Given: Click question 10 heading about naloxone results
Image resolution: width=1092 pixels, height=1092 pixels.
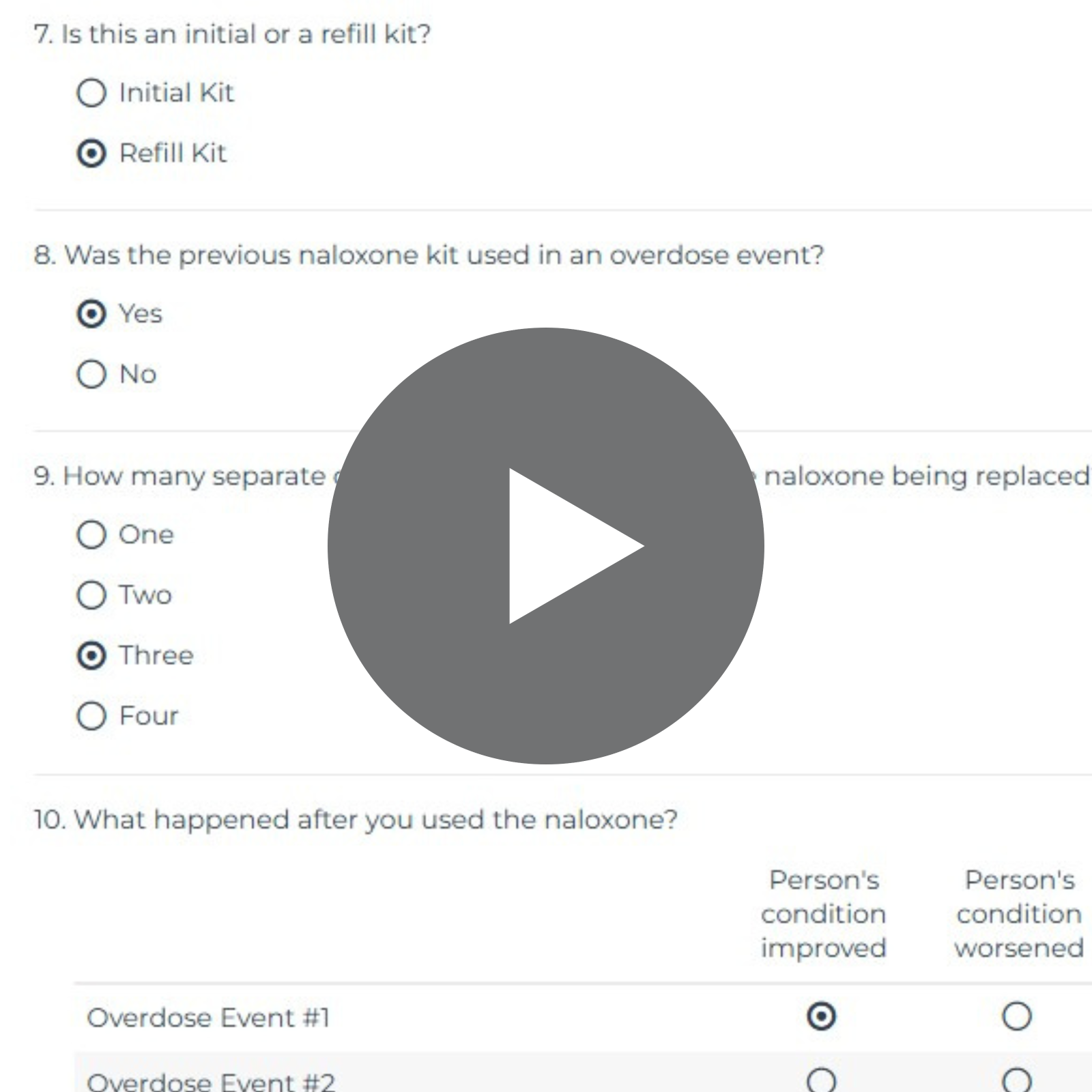Looking at the screenshot, I should pos(356,819).
